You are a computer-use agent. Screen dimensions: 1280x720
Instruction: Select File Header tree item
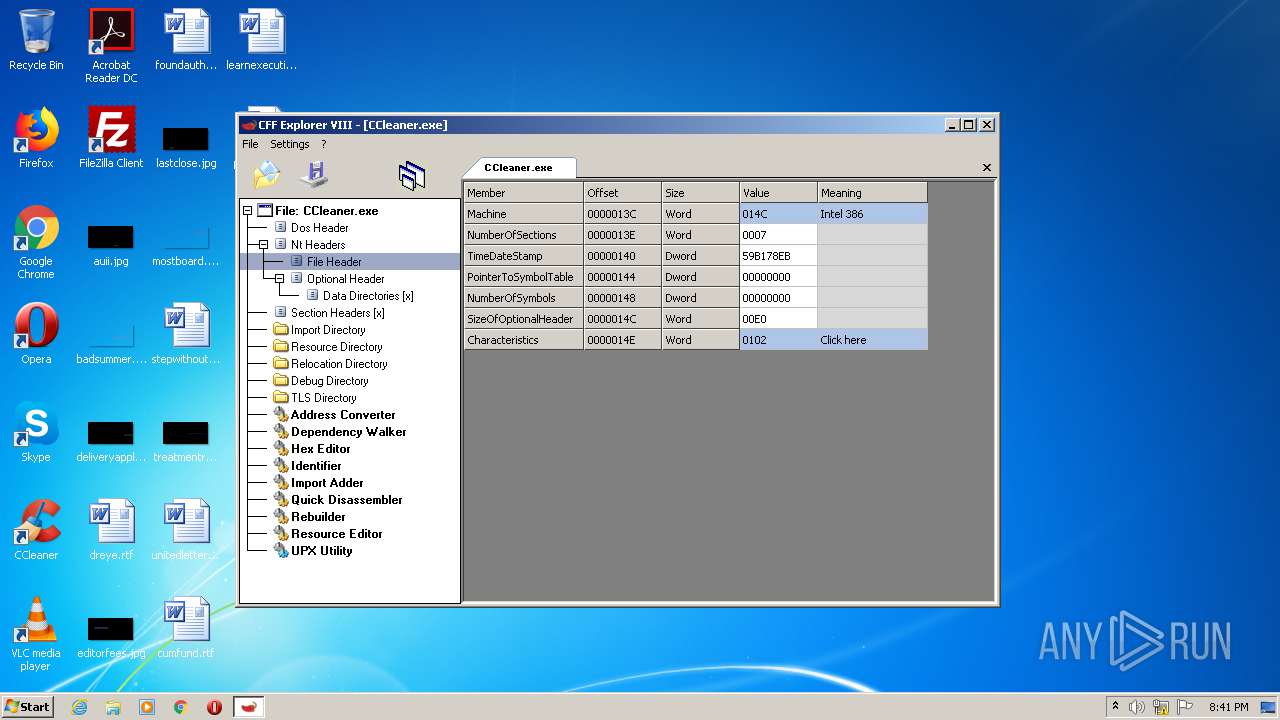click(334, 262)
